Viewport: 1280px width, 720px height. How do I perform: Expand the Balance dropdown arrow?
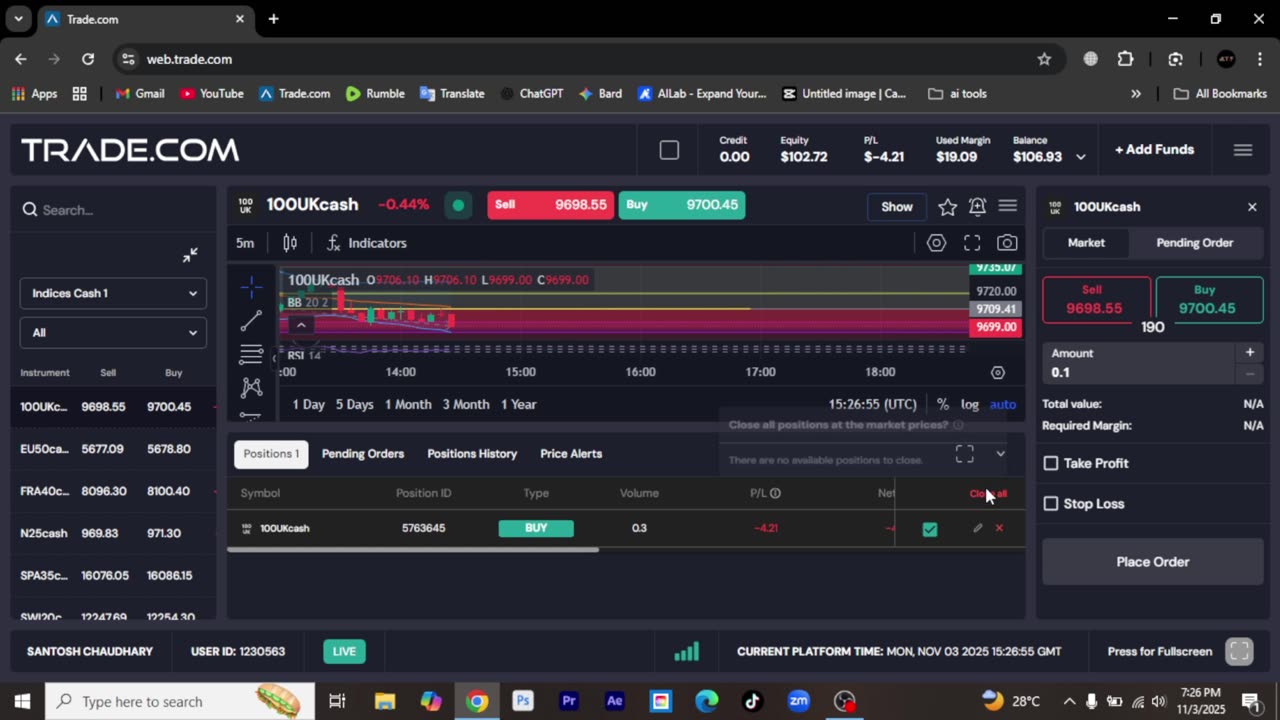[1080, 157]
